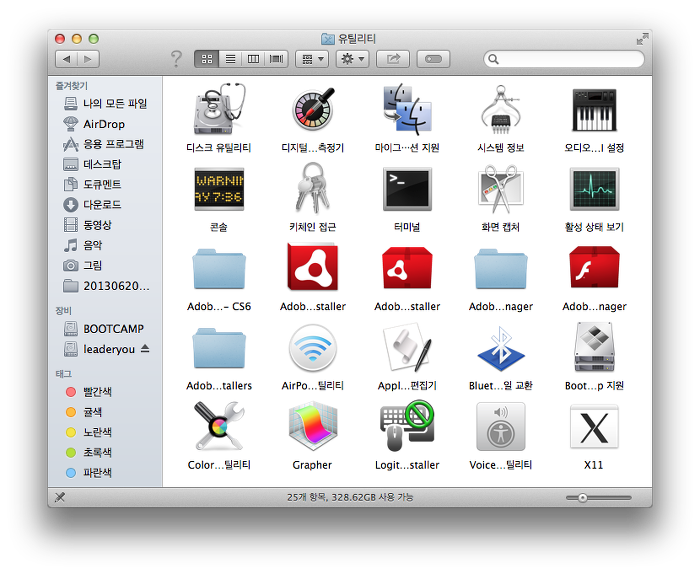Open the Disk Utility (디스크 유틸리티) app
Viewport: 700px width, 574px height.
pos(219,109)
